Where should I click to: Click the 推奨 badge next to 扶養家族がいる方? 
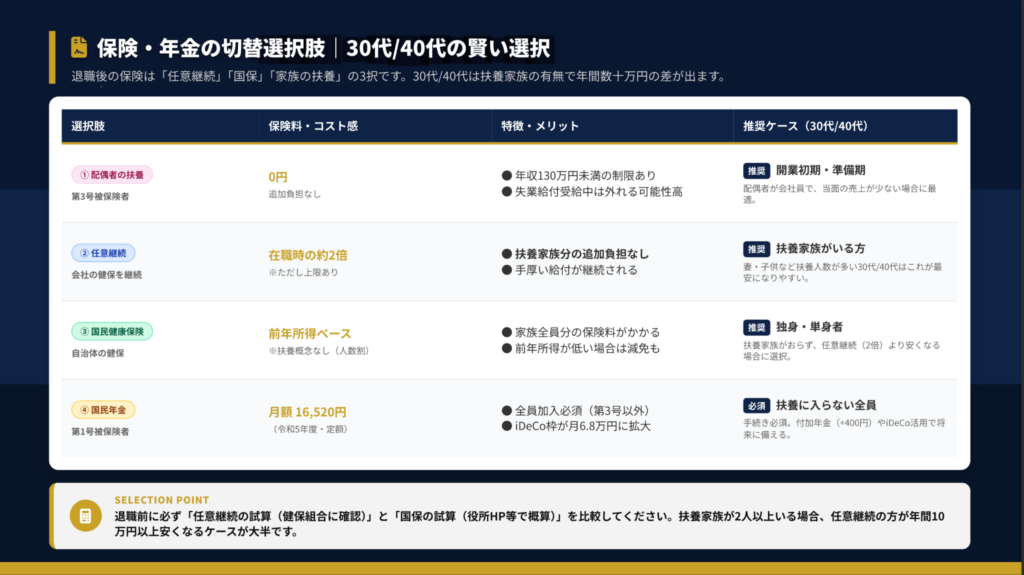(x=756, y=248)
